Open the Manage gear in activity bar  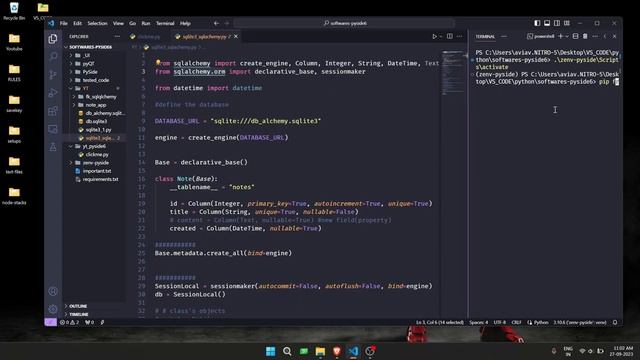pyautogui.click(x=53, y=309)
